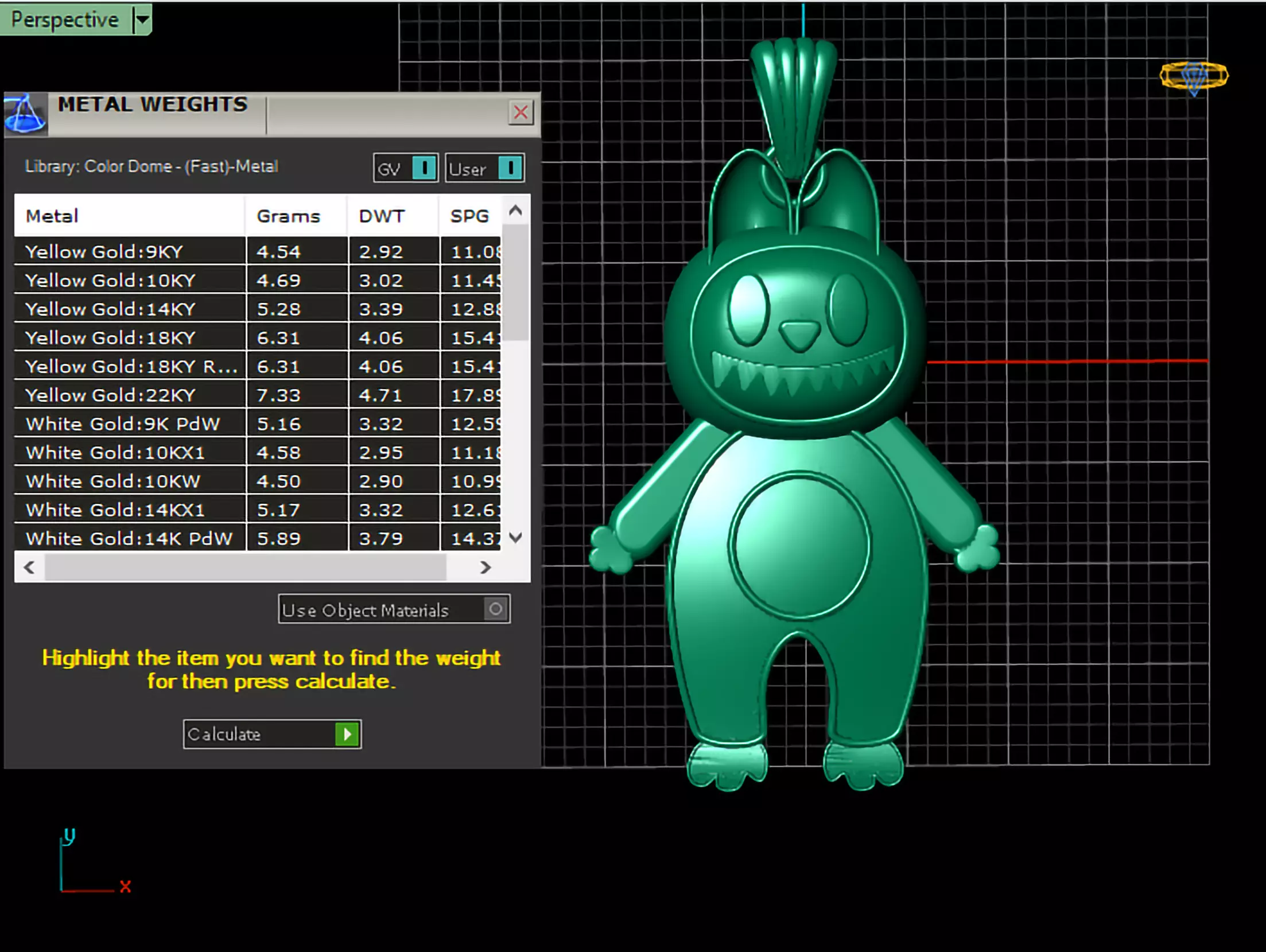Open the Perspective viewport dropdown arrow
1266x952 pixels.
click(142, 20)
